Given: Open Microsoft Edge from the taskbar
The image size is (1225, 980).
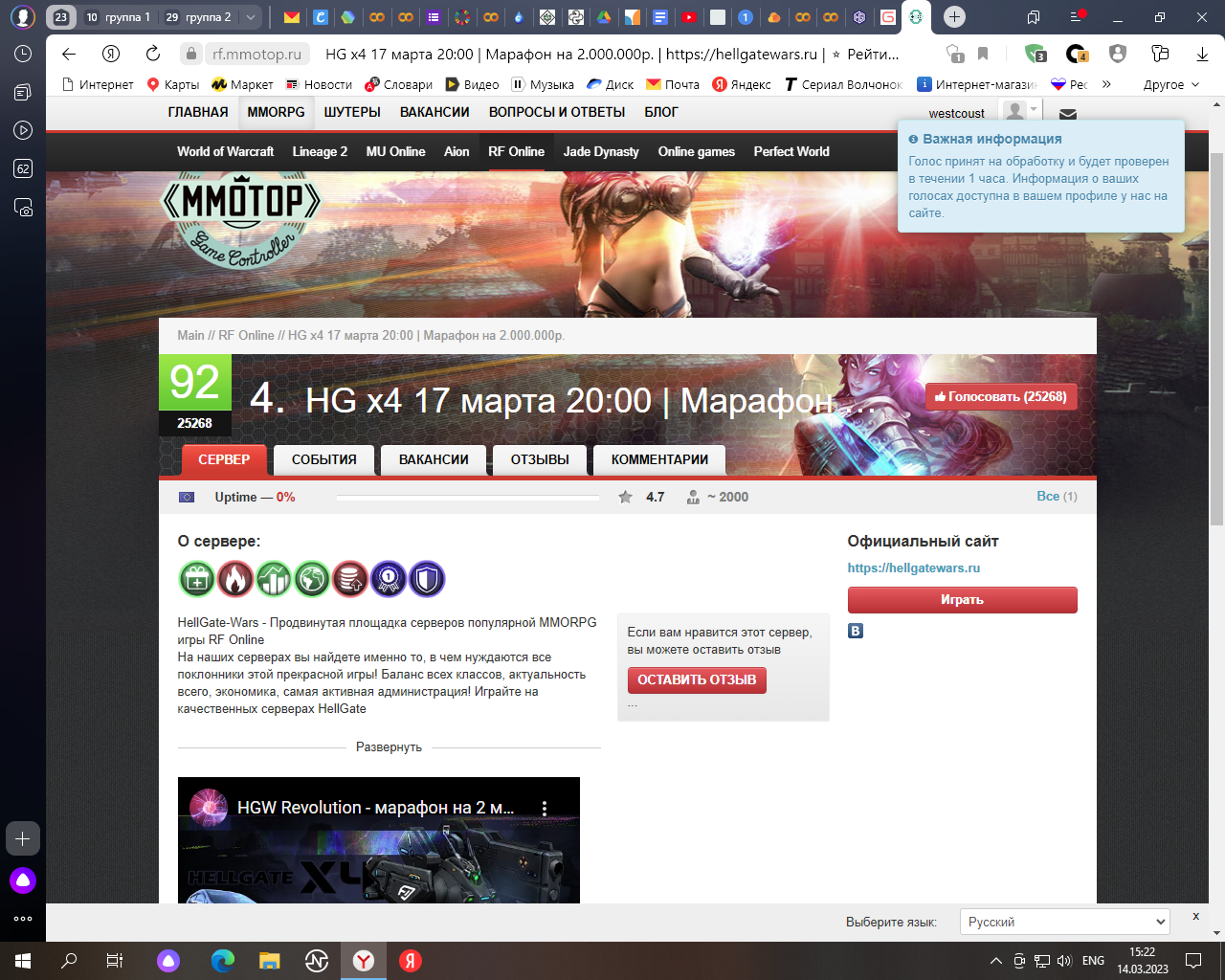Looking at the screenshot, I should 222,961.
